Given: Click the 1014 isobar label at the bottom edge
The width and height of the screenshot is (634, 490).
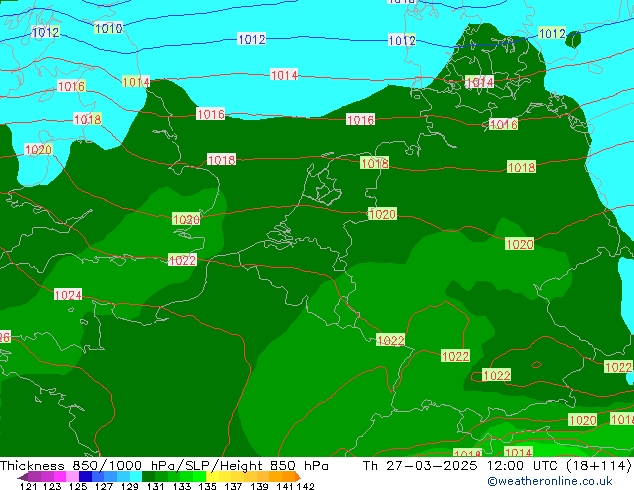Looking at the screenshot, I should (x=518, y=452).
